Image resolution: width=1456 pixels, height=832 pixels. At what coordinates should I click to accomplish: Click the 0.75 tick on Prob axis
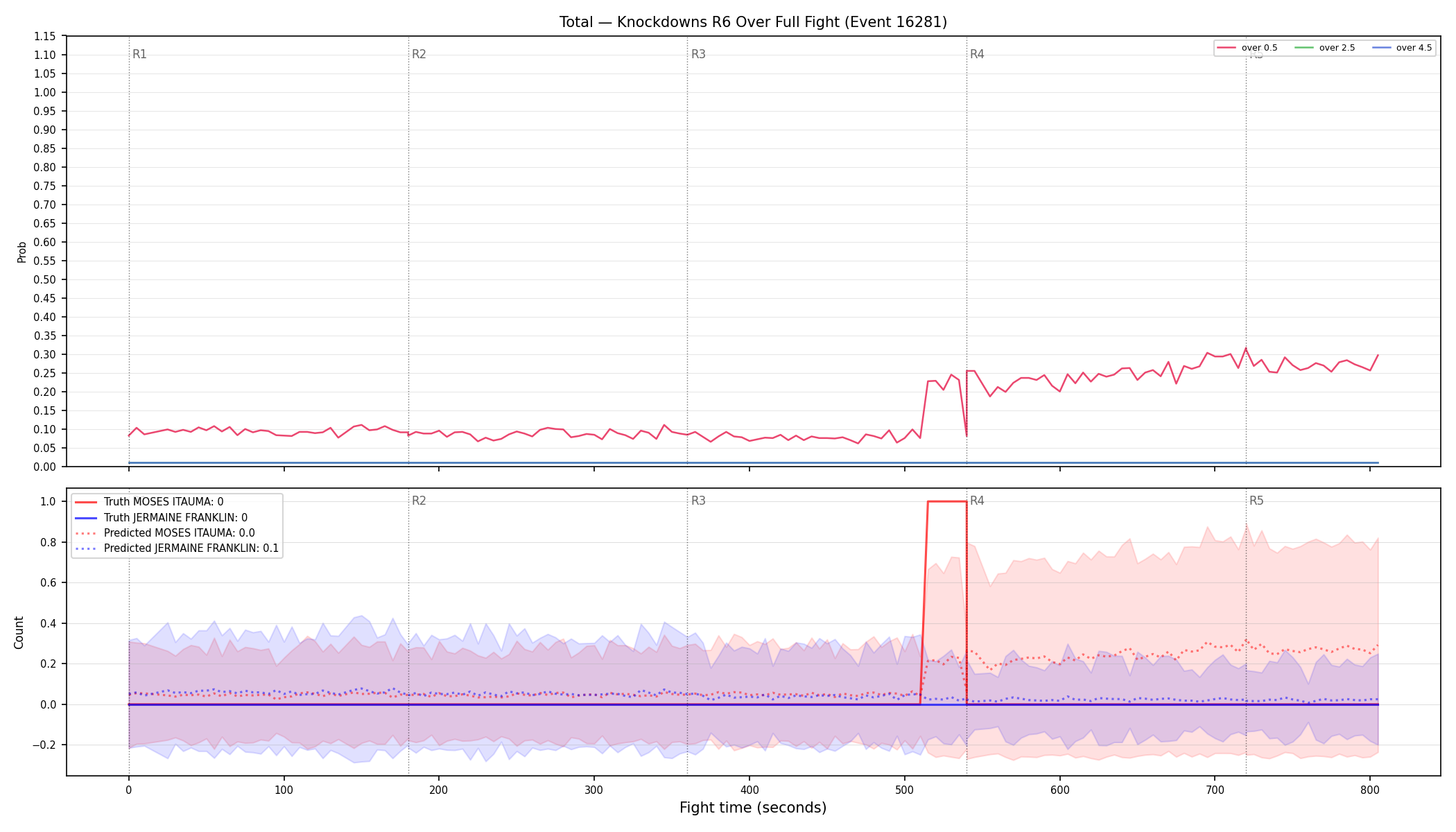45,186
